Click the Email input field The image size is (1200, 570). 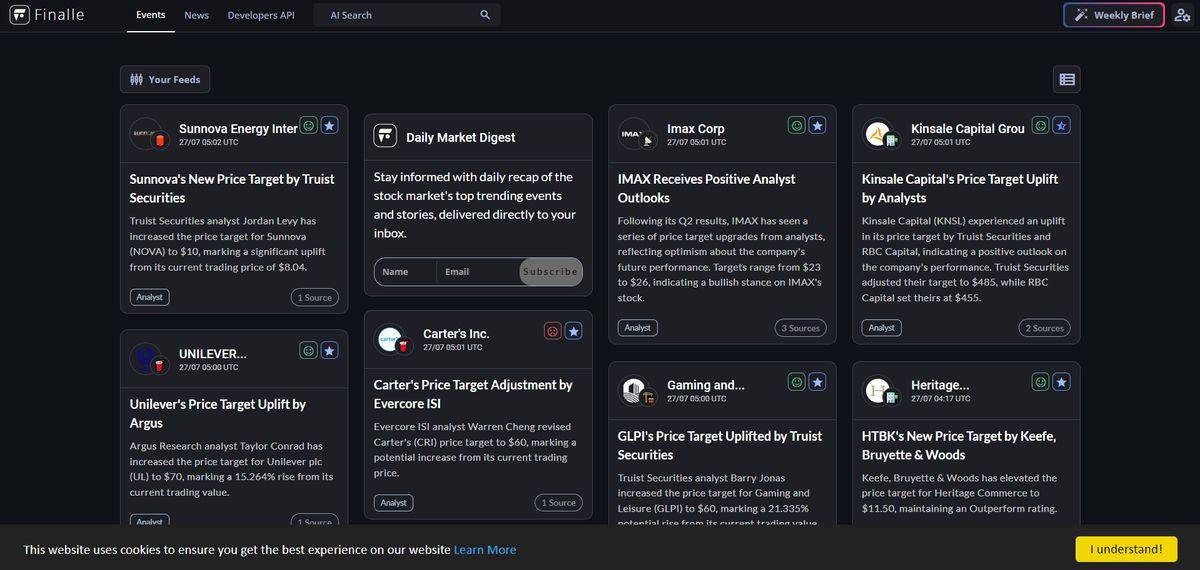(x=477, y=272)
